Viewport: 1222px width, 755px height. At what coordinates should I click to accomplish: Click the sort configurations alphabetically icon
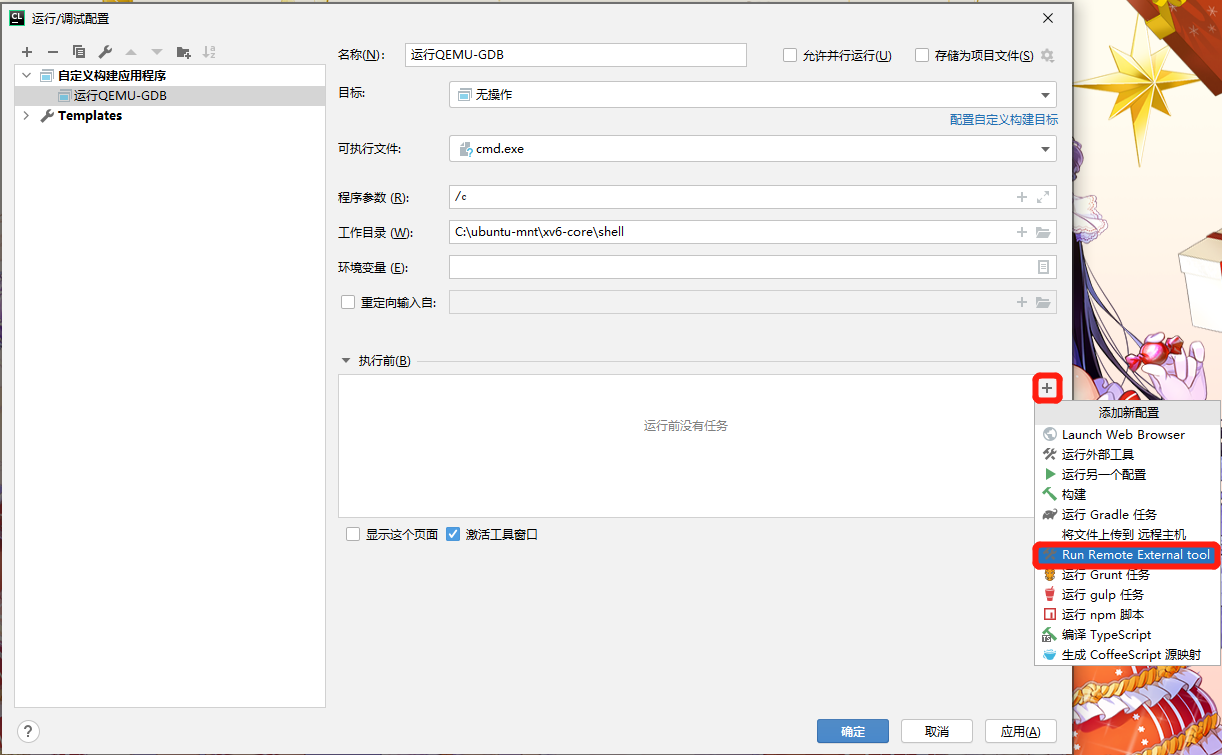pos(209,52)
